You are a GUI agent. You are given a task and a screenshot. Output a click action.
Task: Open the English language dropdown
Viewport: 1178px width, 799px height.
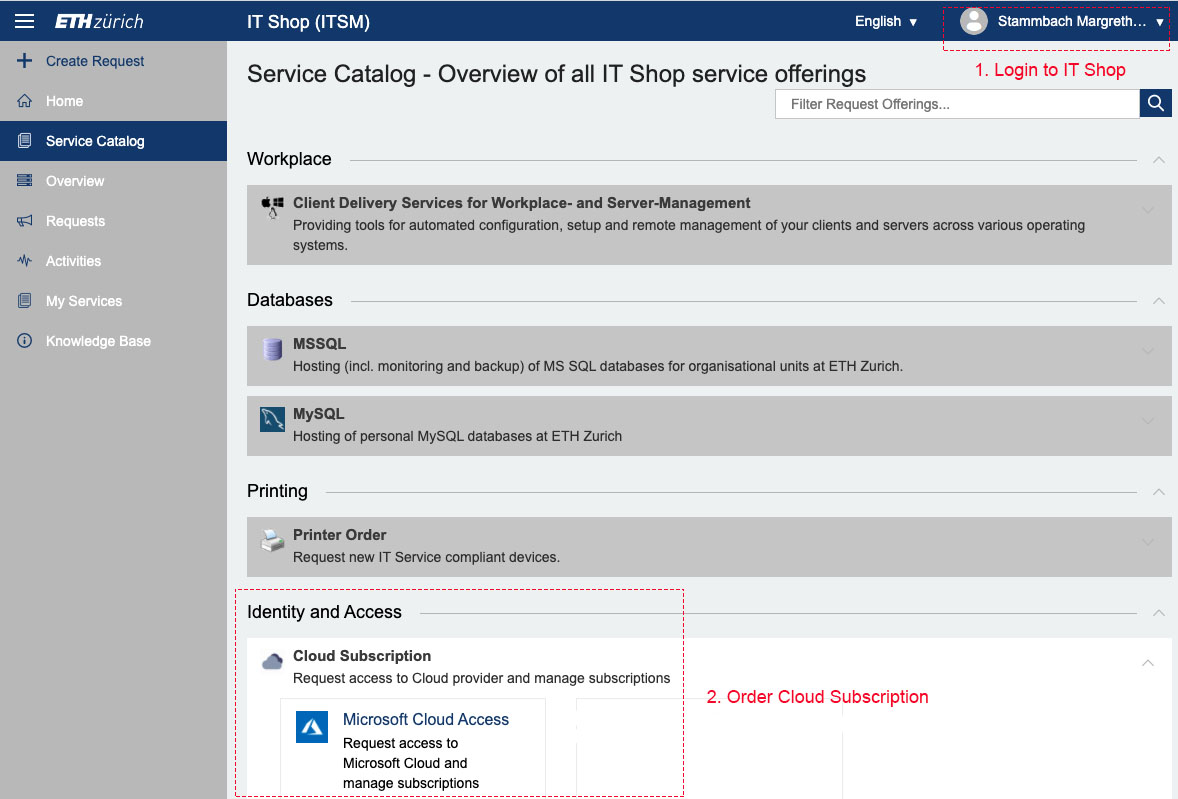886,21
